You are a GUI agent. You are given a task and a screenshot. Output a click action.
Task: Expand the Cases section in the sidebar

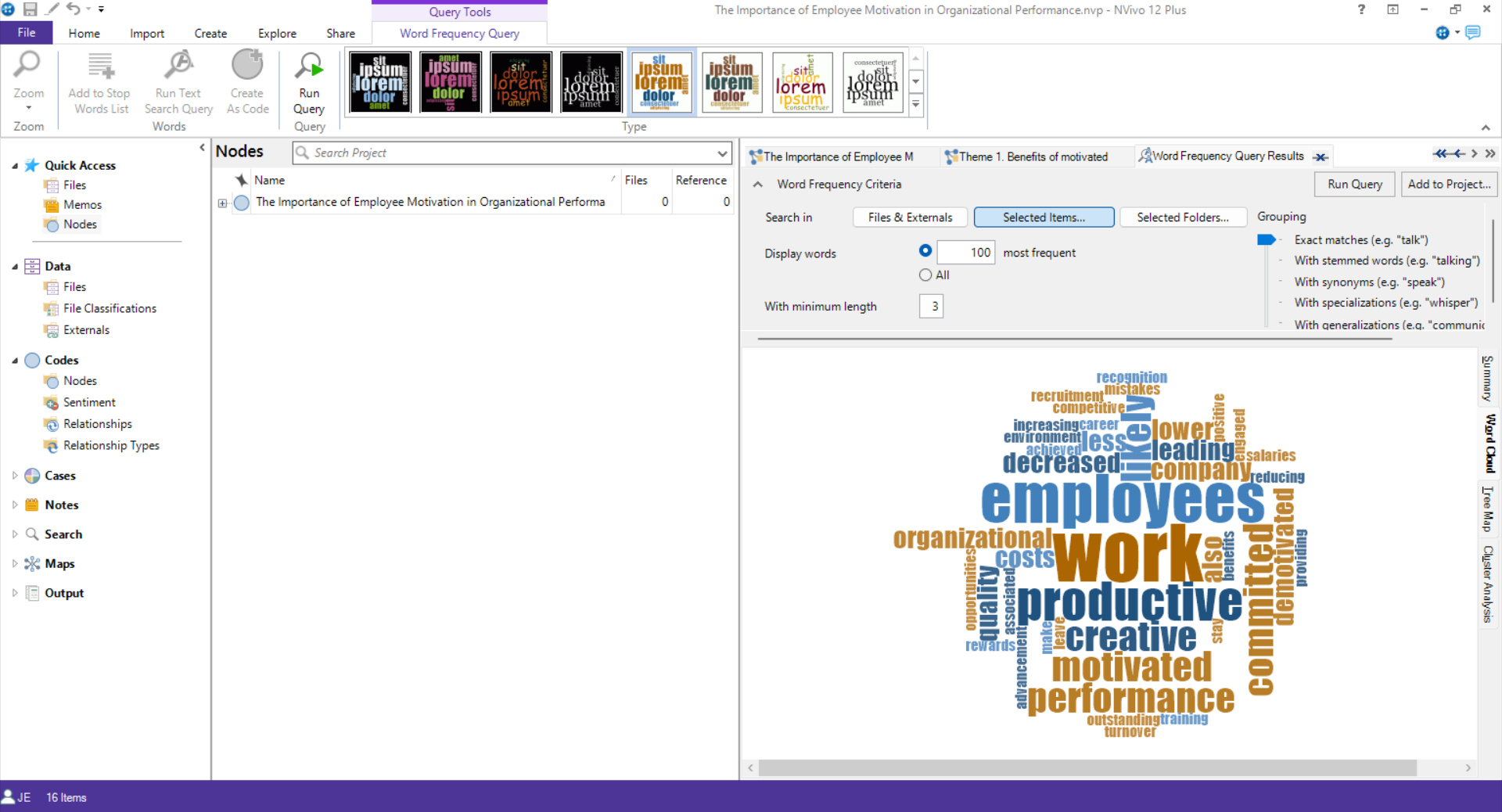tap(14, 476)
